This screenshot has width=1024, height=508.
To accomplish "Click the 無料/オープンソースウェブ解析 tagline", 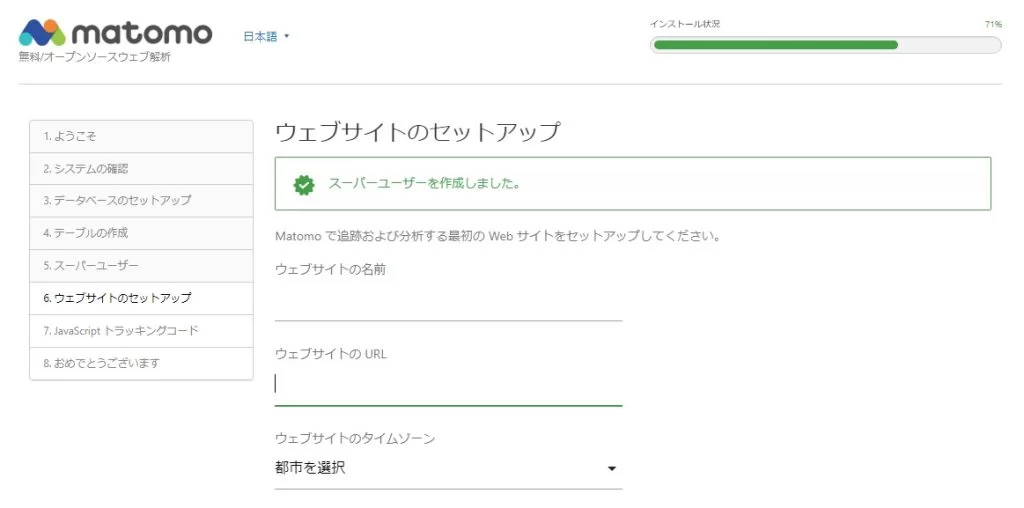I will point(95,57).
